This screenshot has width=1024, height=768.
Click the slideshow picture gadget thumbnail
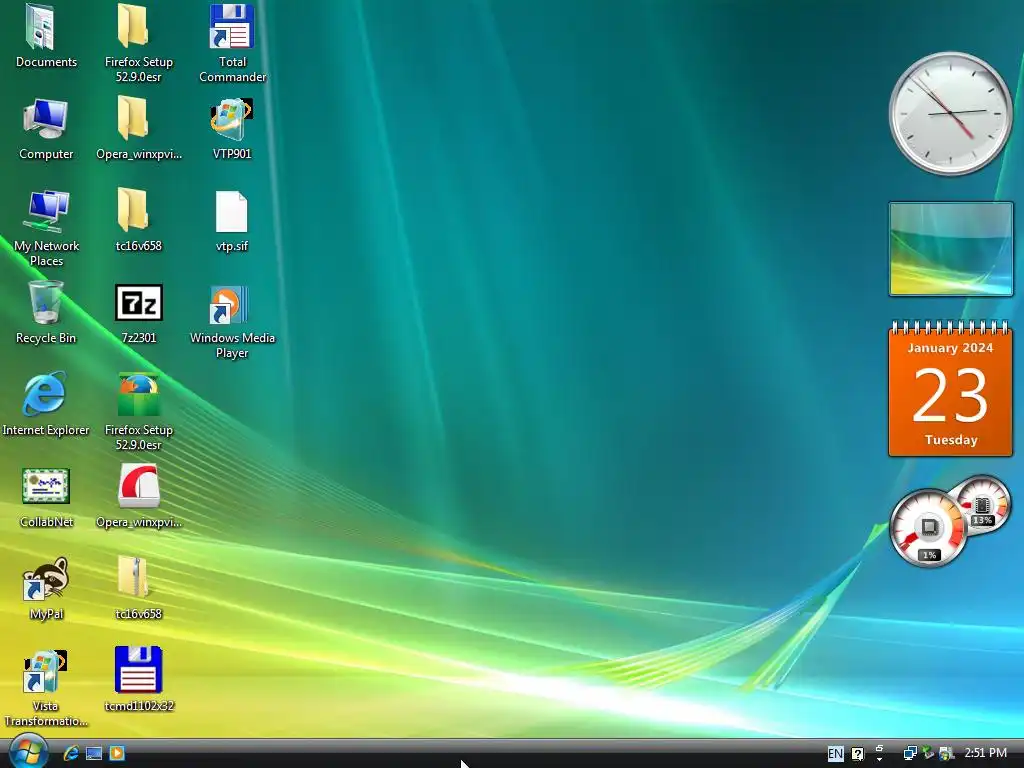click(951, 249)
